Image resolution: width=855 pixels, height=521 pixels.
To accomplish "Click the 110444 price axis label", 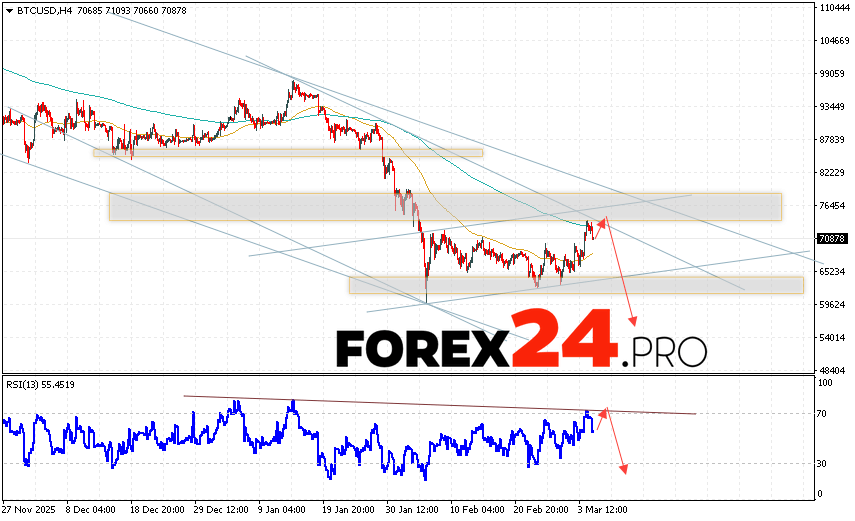I will (834, 8).
